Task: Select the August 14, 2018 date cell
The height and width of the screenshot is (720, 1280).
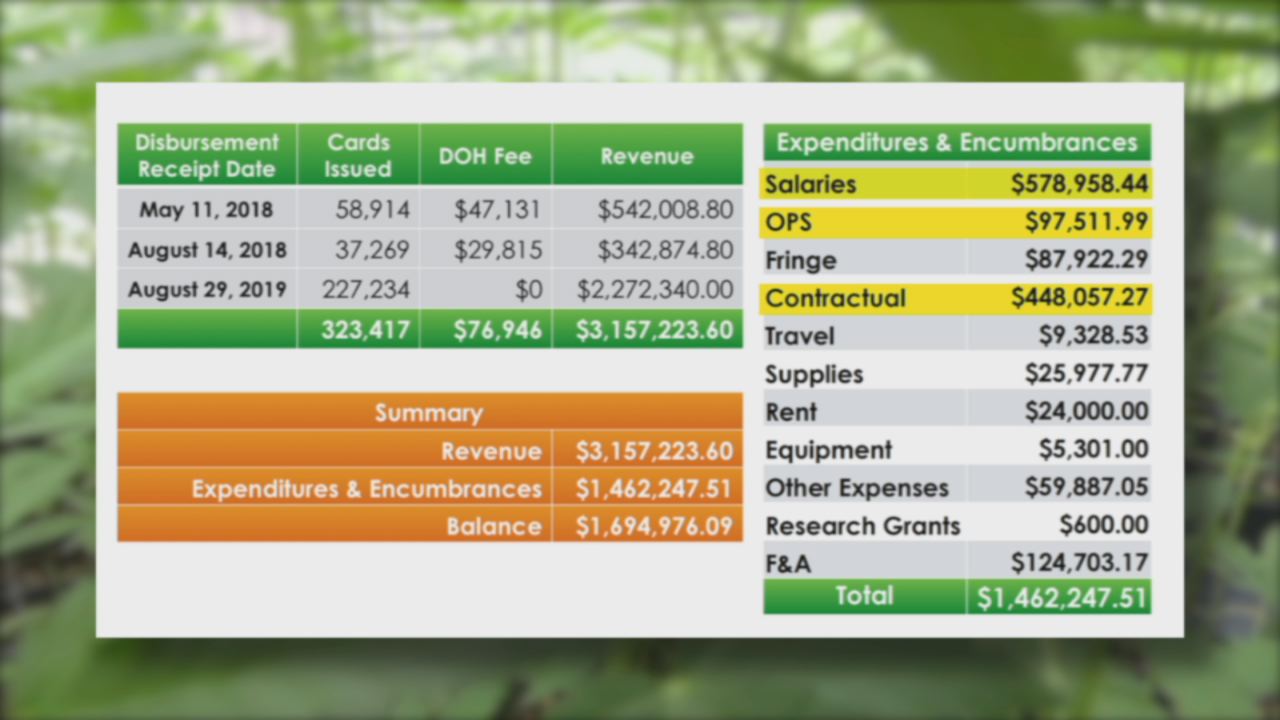Action: (x=206, y=250)
